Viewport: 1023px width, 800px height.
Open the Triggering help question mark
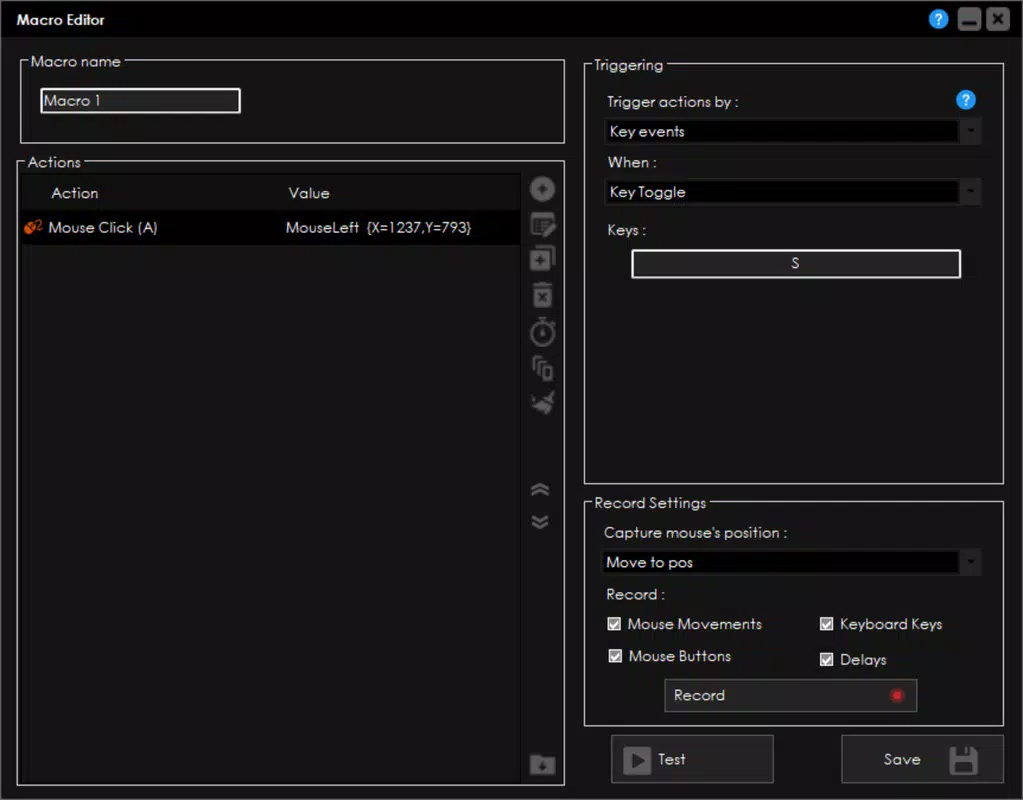[966, 100]
